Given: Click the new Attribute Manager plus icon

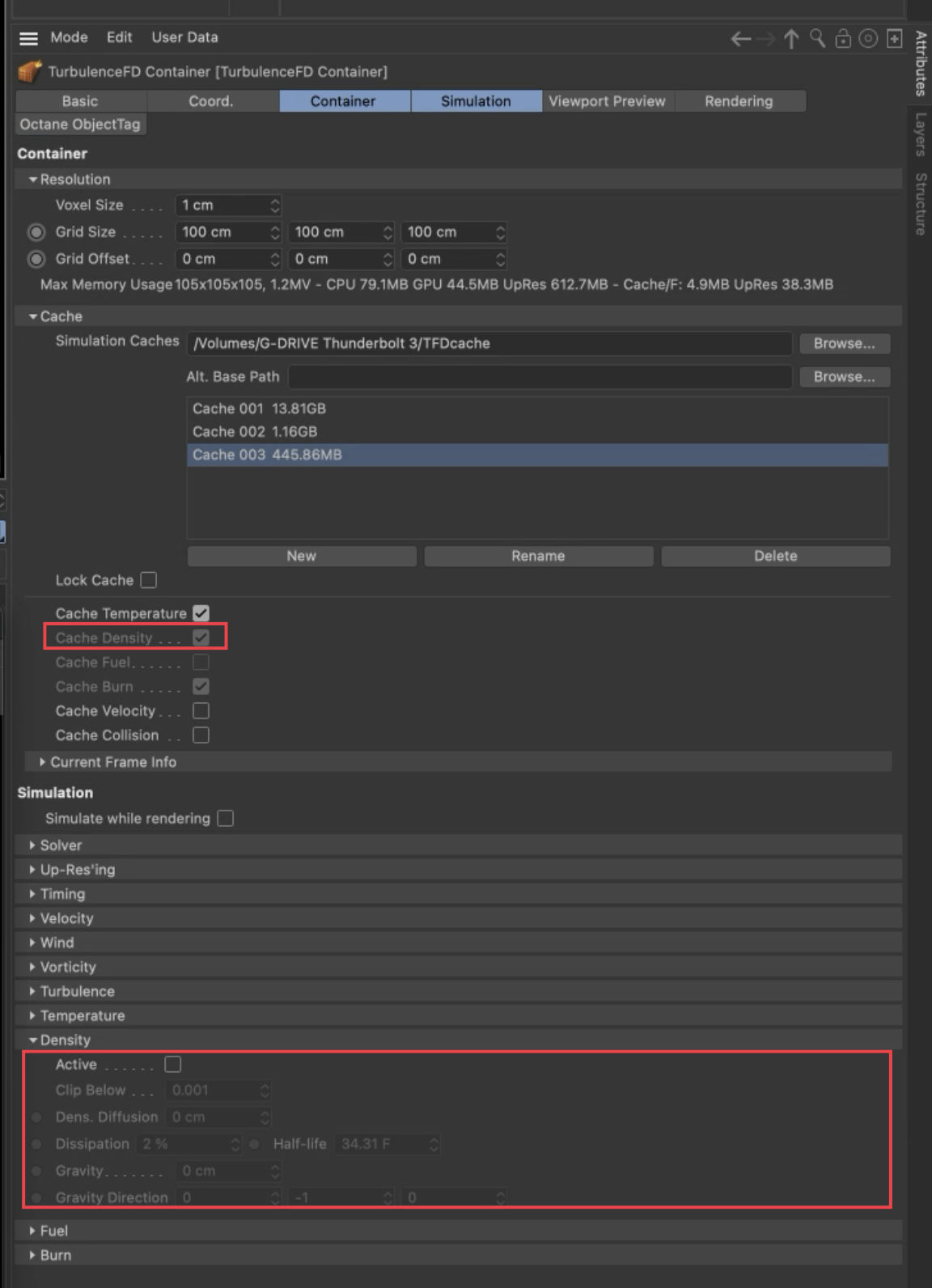Looking at the screenshot, I should [x=894, y=39].
